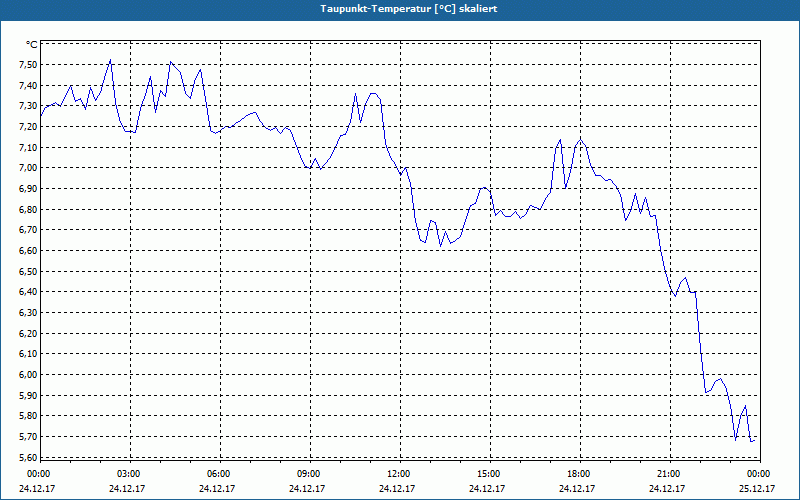Select the 7,50 y-axis label
This screenshot has height=500, width=800.
click(28, 65)
